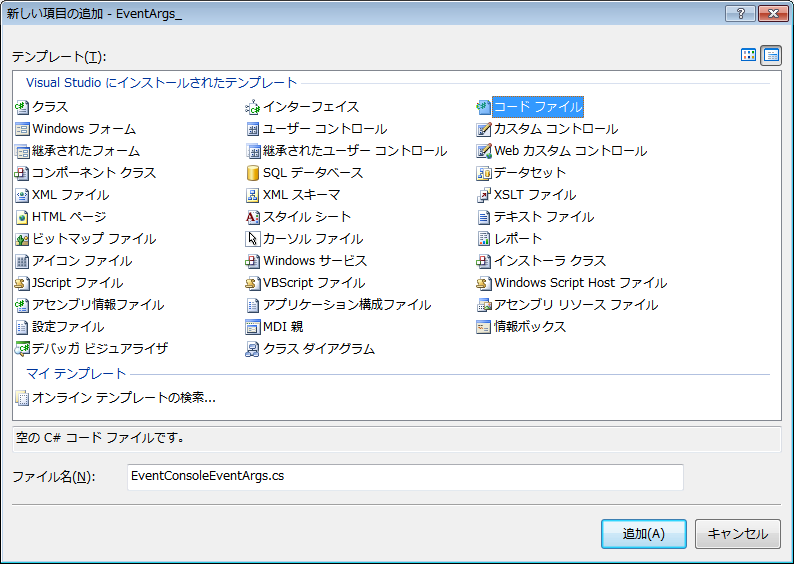Select the カーソル ファイル icon
This screenshot has width=794, height=564.
[x=252, y=239]
